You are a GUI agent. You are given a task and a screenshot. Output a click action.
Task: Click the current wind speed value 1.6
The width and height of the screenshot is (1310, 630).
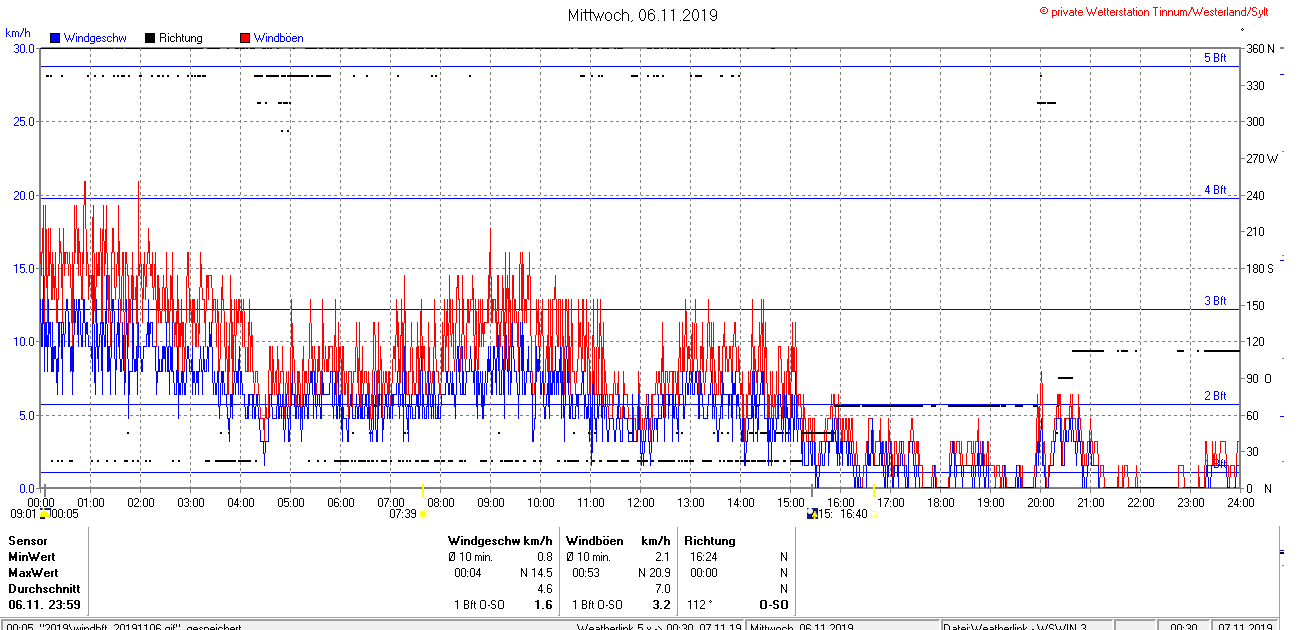pos(544,605)
